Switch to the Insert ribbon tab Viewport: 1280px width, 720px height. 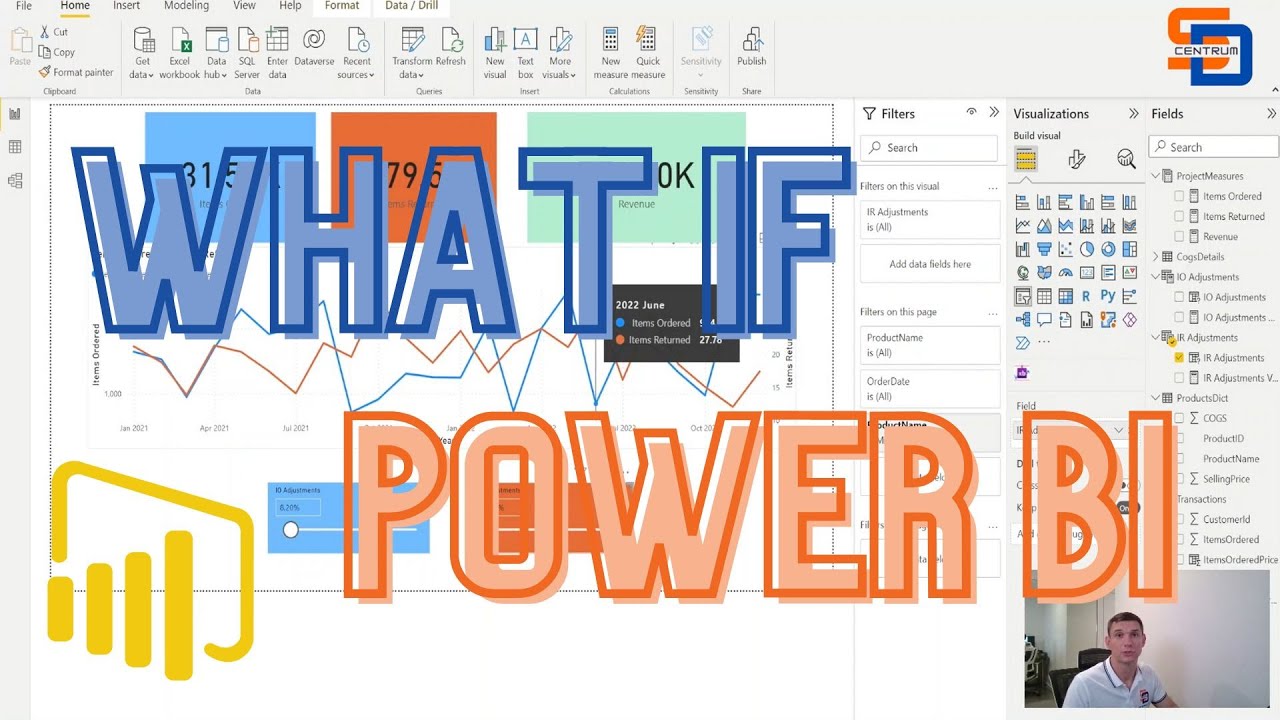(126, 6)
